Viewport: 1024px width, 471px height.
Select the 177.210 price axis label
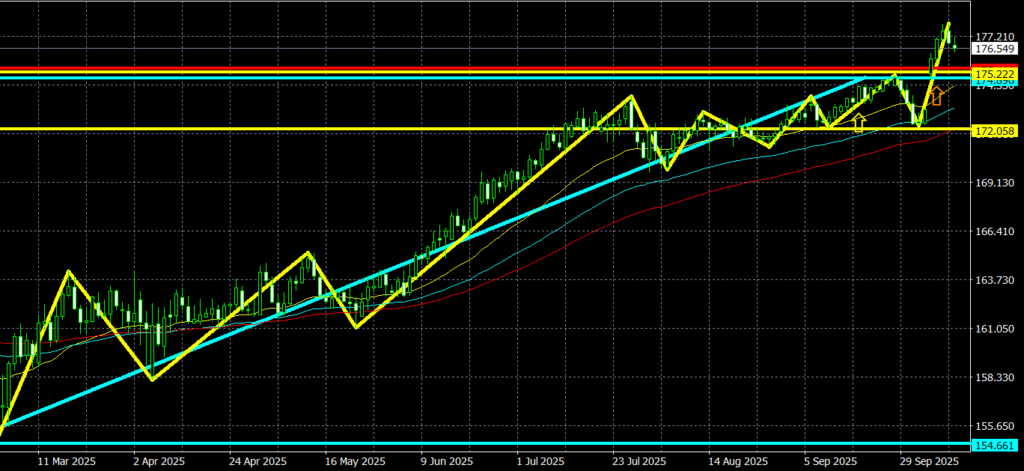[x=995, y=37]
